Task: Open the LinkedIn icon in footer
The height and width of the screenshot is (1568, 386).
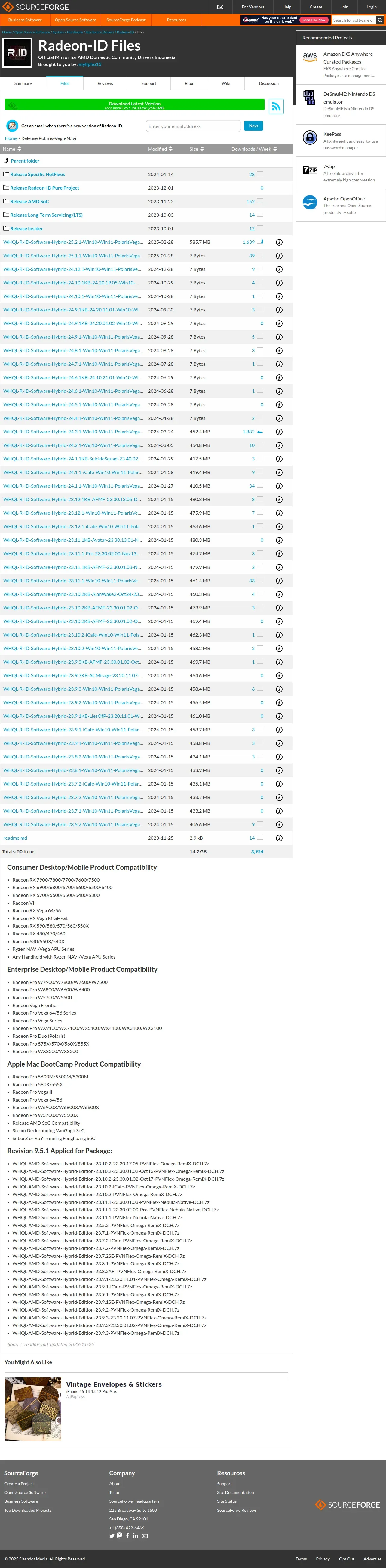Action: pos(136,1536)
